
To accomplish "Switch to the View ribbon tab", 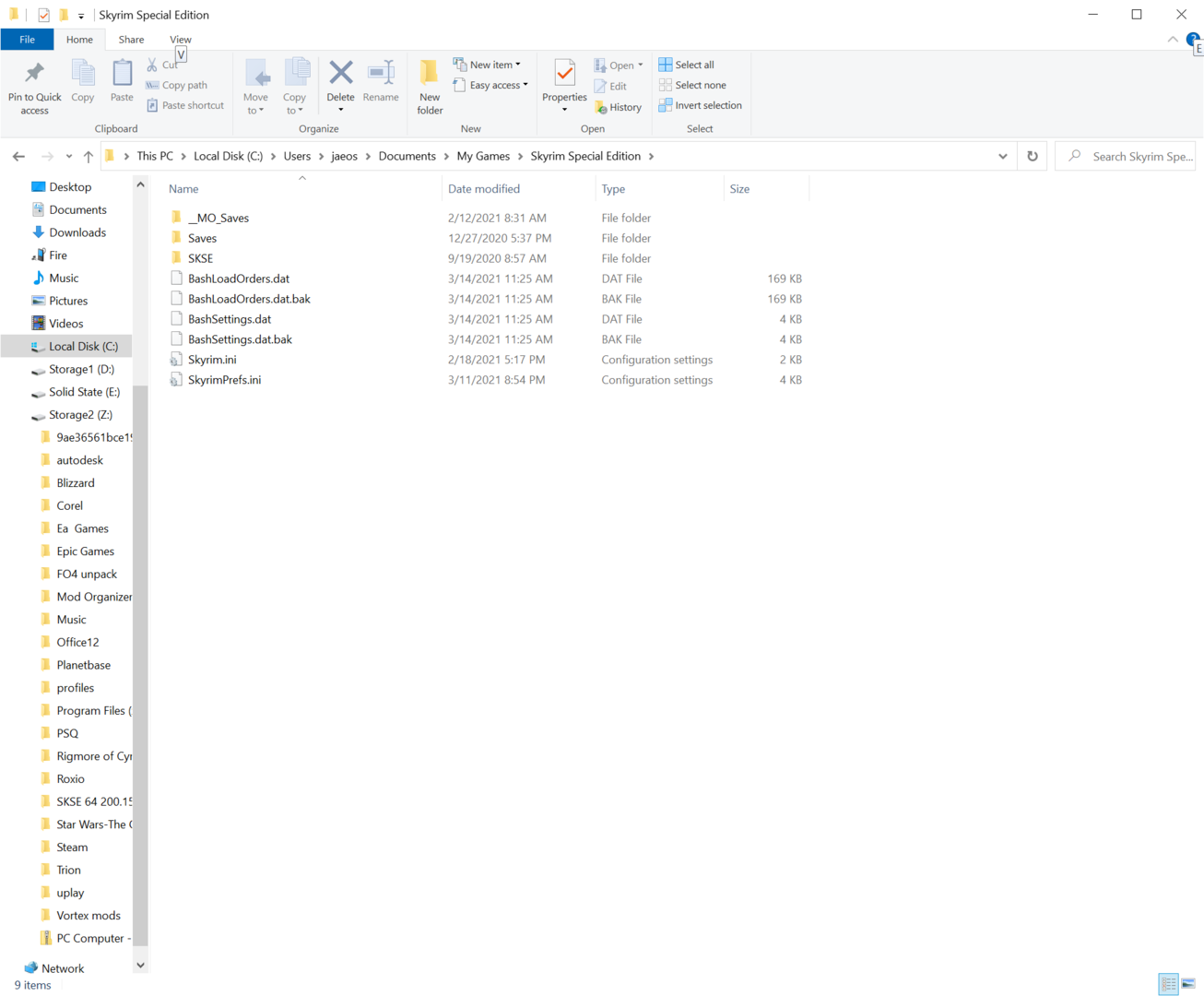I will [x=181, y=40].
